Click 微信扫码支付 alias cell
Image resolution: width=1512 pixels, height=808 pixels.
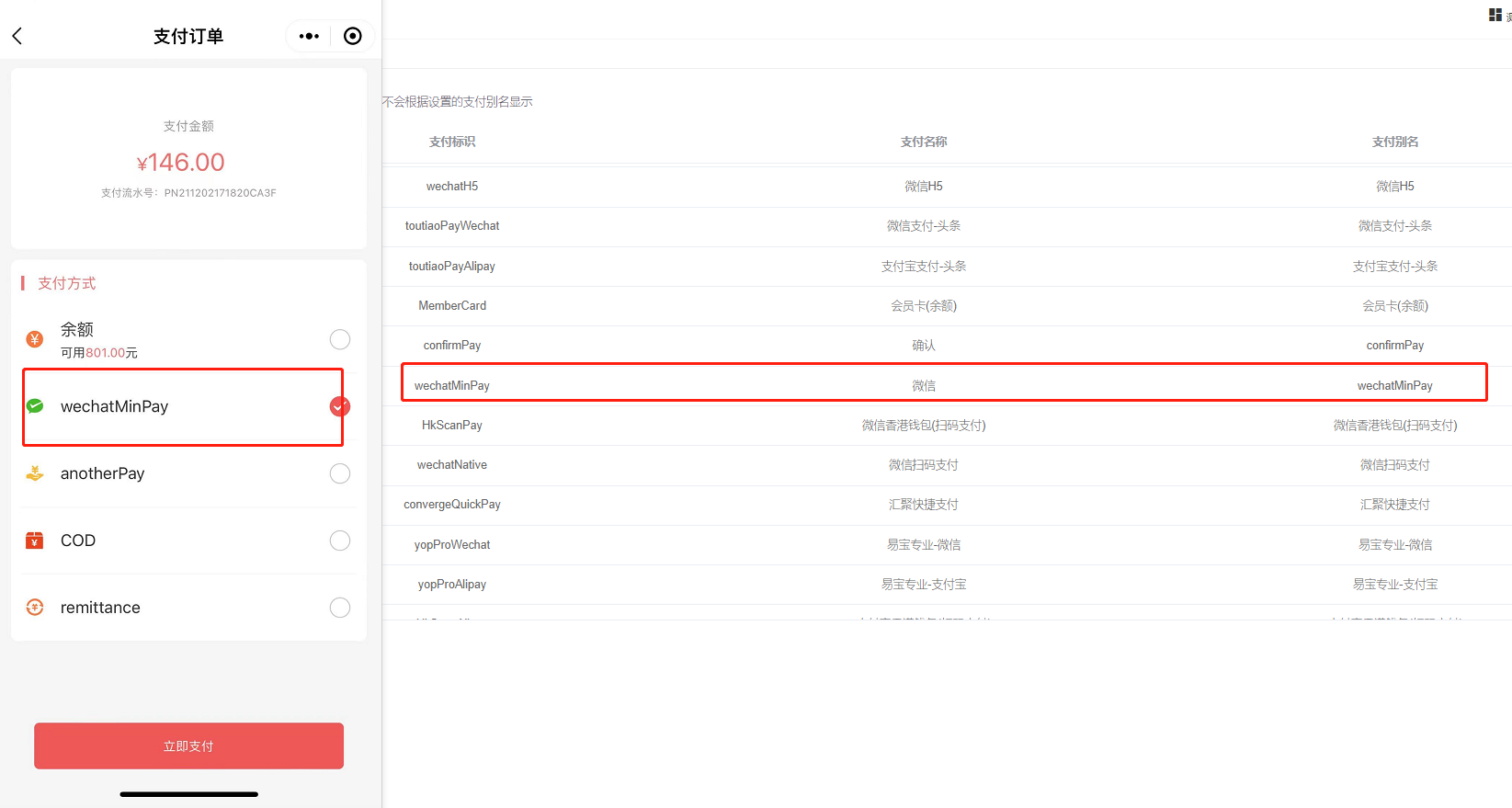pyautogui.click(x=1395, y=465)
